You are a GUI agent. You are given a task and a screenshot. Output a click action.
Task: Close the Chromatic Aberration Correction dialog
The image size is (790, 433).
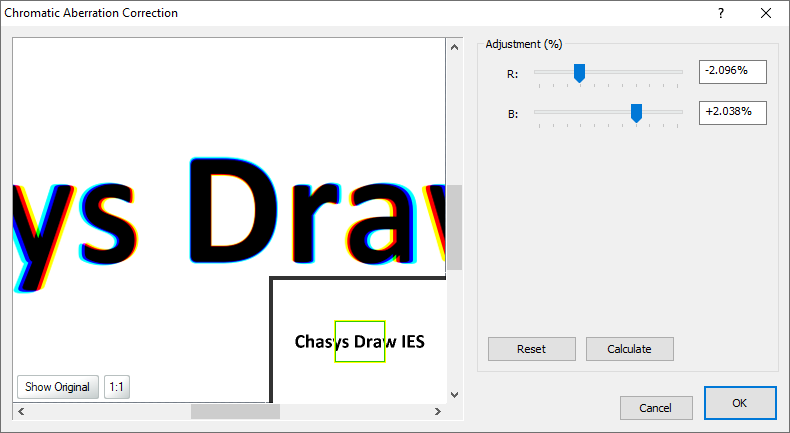(x=766, y=13)
